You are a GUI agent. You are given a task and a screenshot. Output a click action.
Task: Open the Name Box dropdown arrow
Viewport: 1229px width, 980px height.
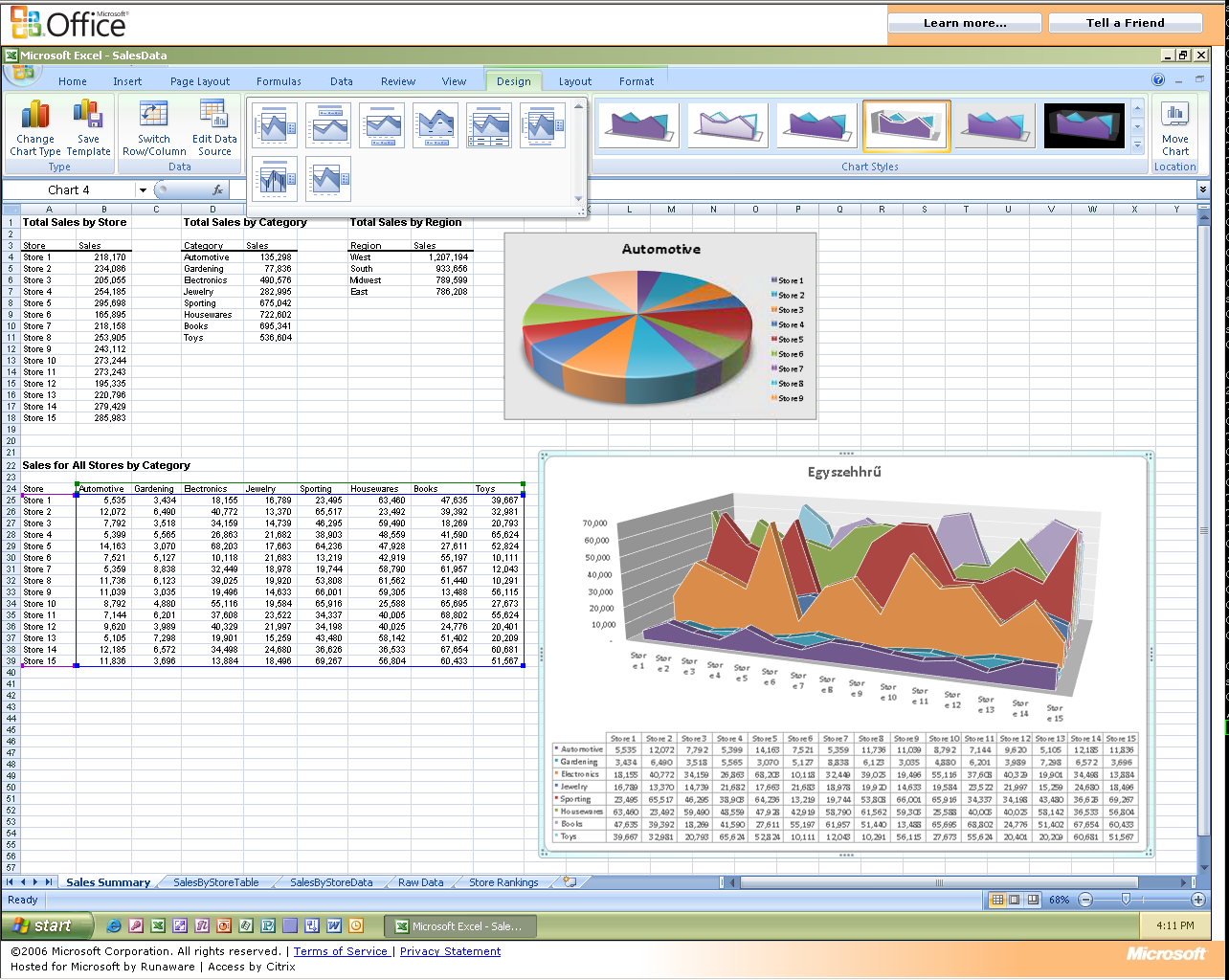142,190
